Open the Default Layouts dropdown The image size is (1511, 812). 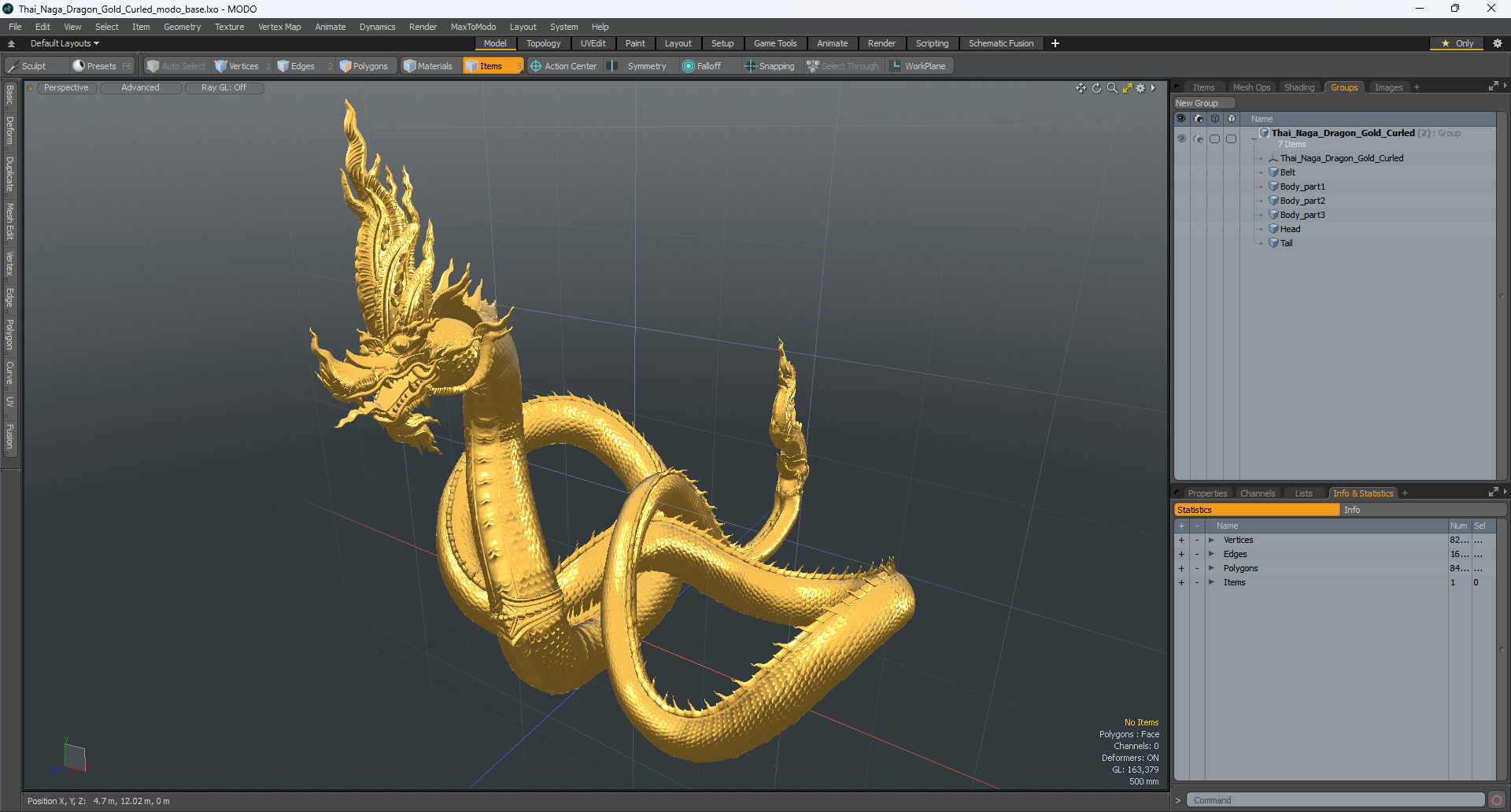(65, 43)
